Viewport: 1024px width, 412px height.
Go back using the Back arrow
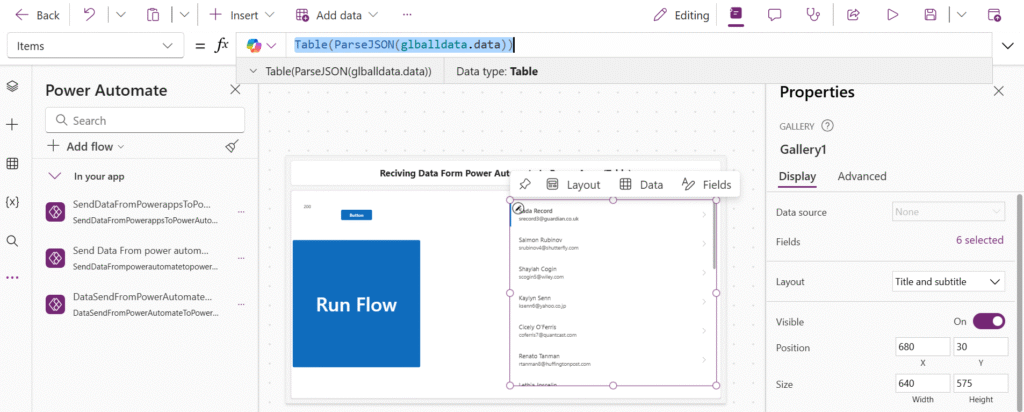click(x=37, y=15)
